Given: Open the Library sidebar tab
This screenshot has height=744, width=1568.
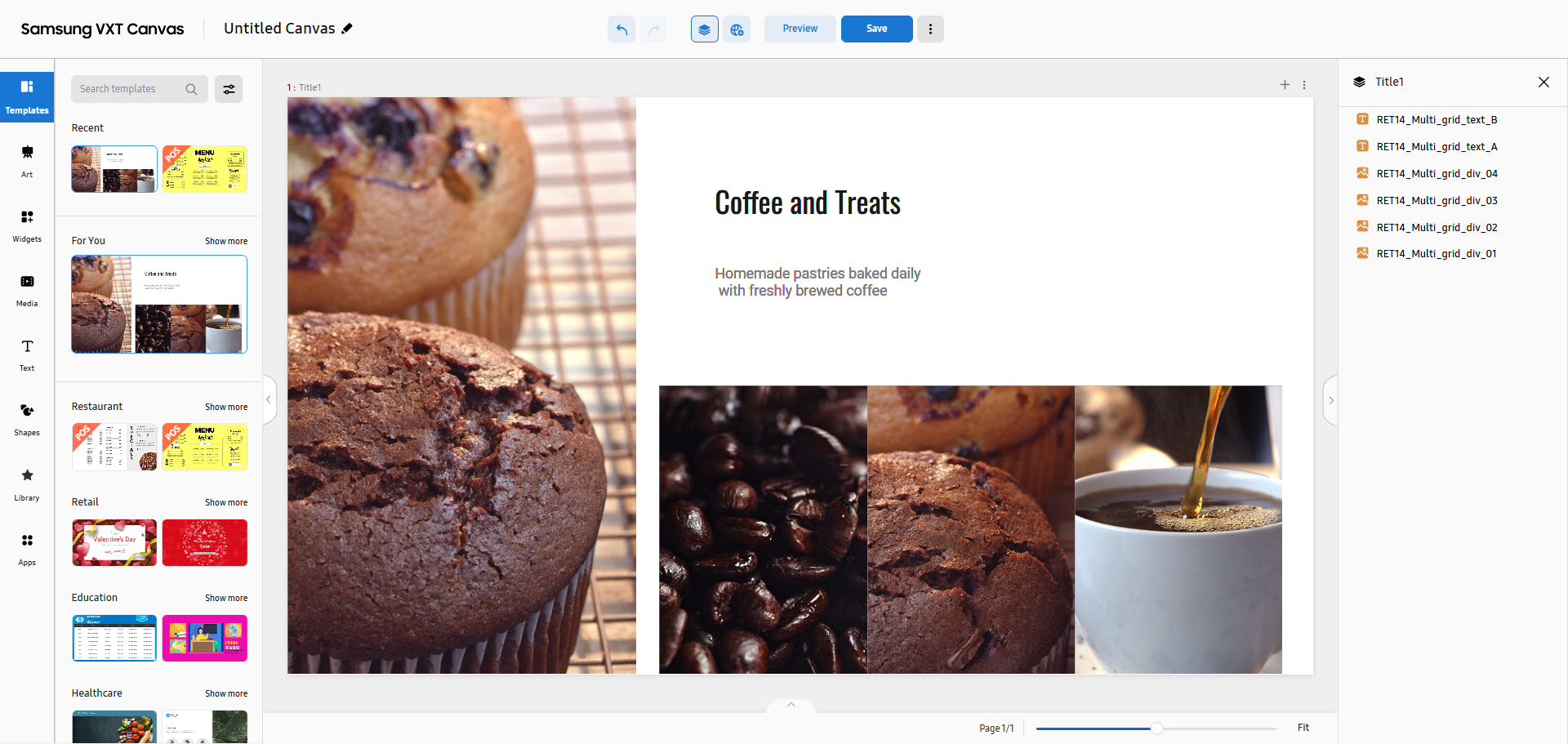Looking at the screenshot, I should pyautogui.click(x=27, y=484).
